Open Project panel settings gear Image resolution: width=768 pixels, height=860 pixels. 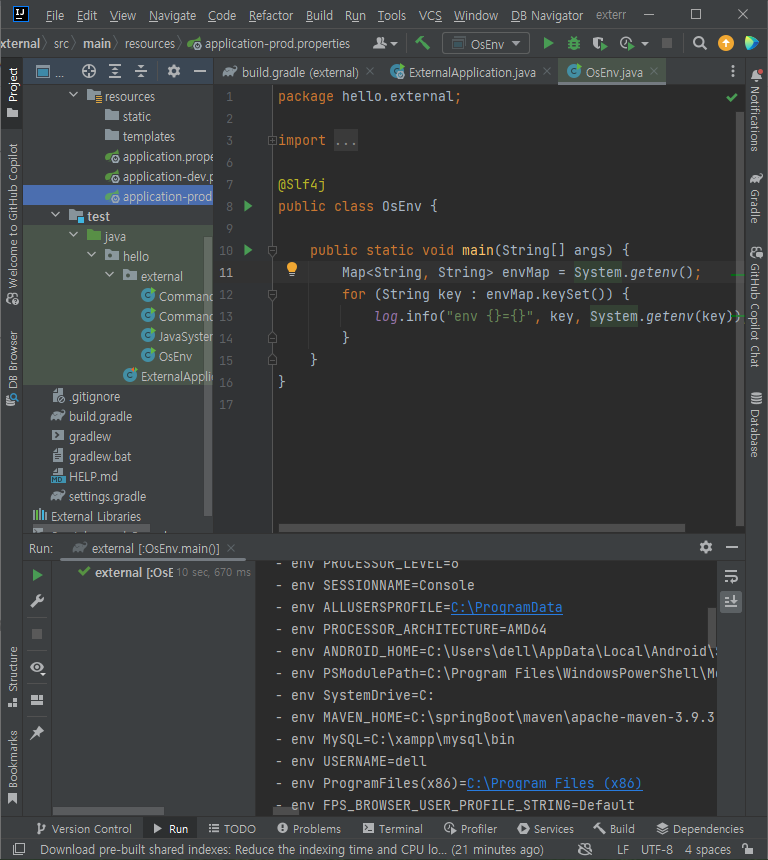174,71
